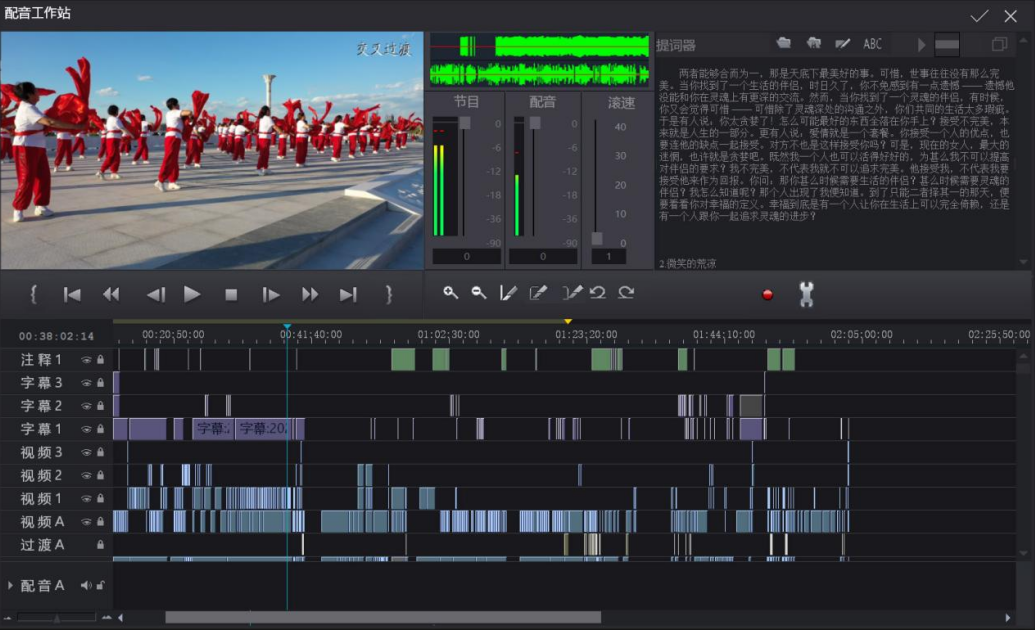1035x630 pixels.
Task: Redo the action with redo arrow
Action: 626,293
